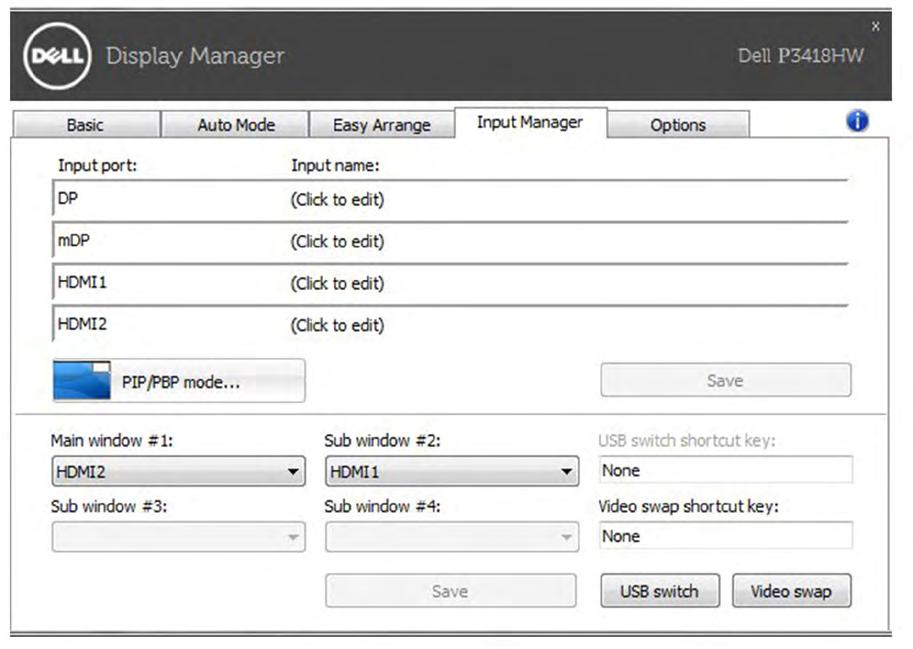Open the blue info icon
The image size is (913, 649).
click(x=857, y=121)
